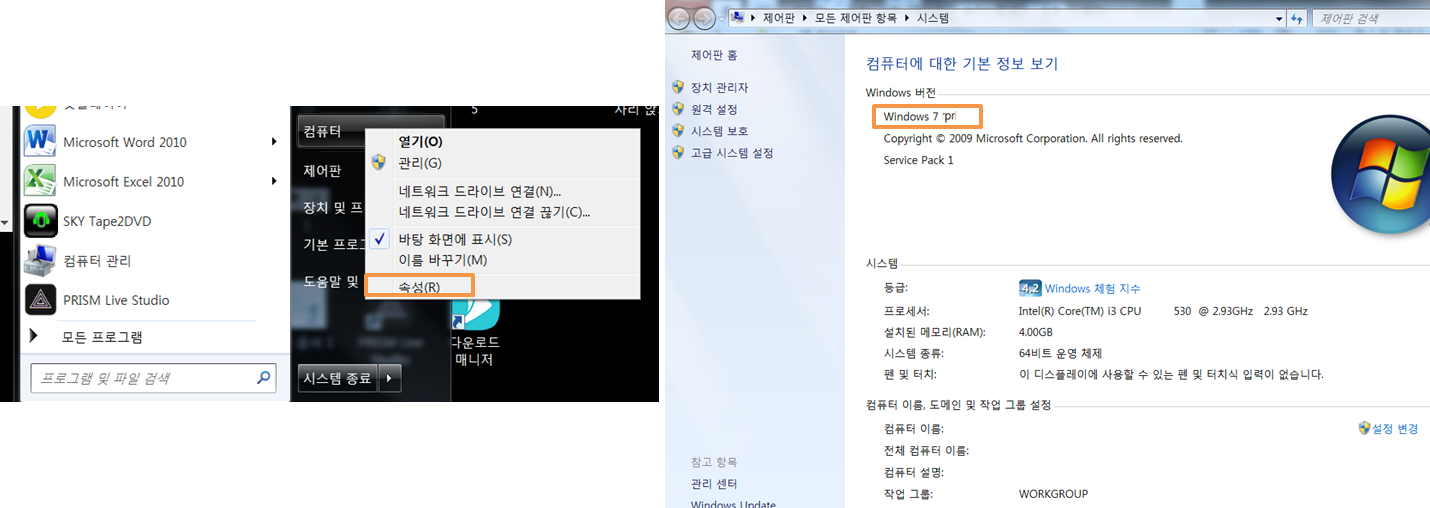
Task: Click the 설정 변경 link
Action: (1395, 428)
